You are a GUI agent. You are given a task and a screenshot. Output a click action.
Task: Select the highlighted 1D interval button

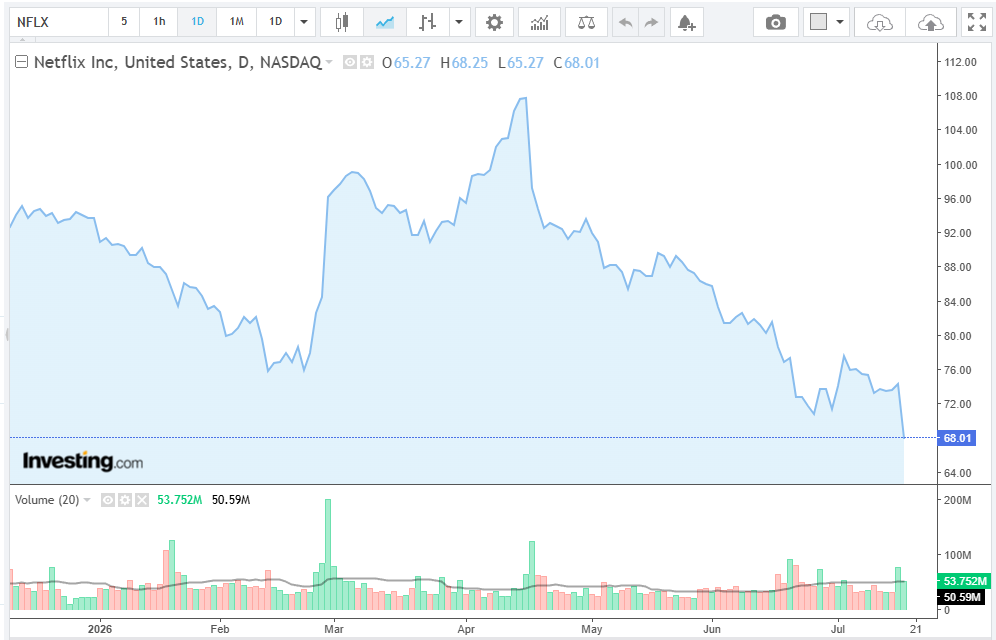pos(198,22)
